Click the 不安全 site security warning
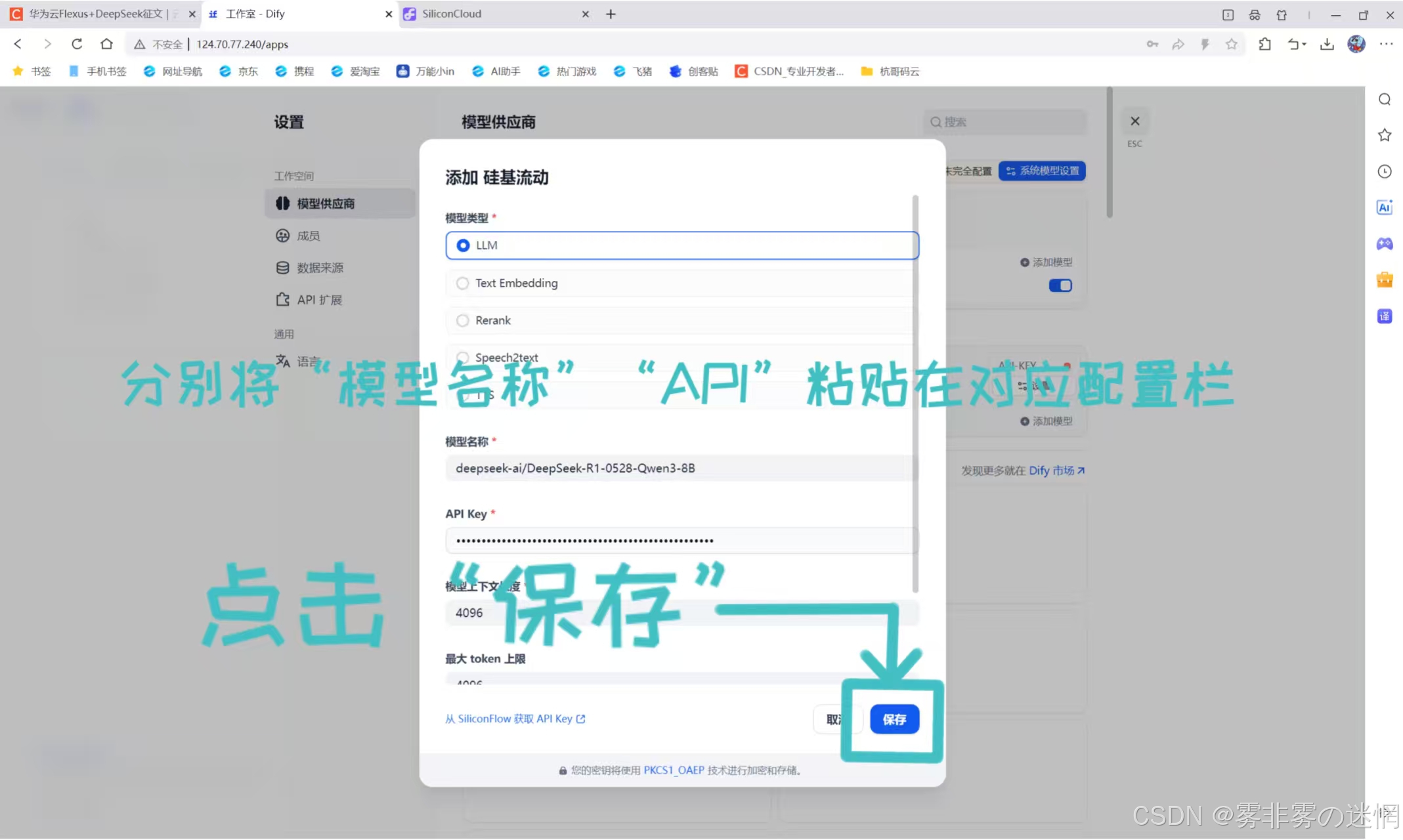 [x=158, y=44]
